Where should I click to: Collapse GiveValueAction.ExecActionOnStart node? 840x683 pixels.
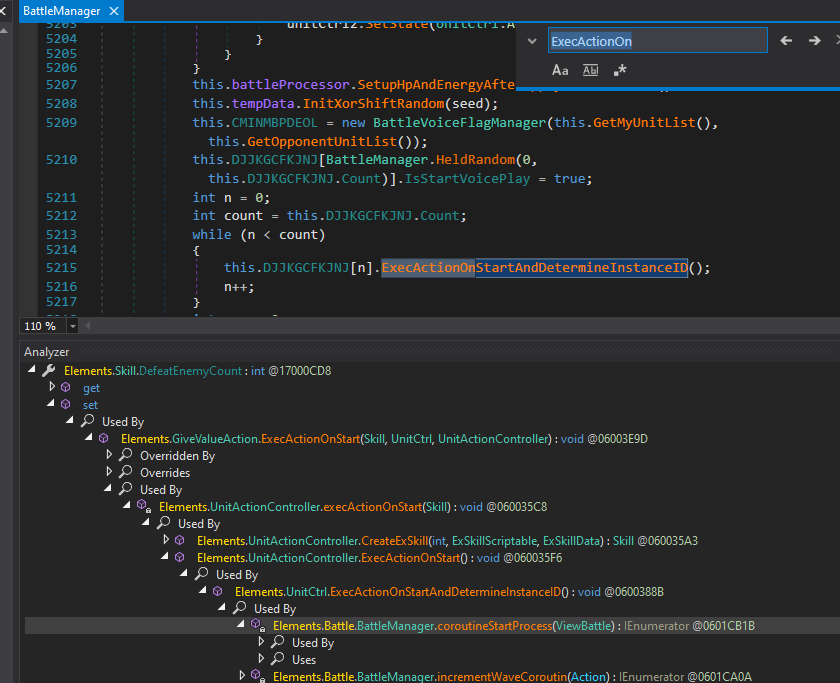tap(89, 438)
